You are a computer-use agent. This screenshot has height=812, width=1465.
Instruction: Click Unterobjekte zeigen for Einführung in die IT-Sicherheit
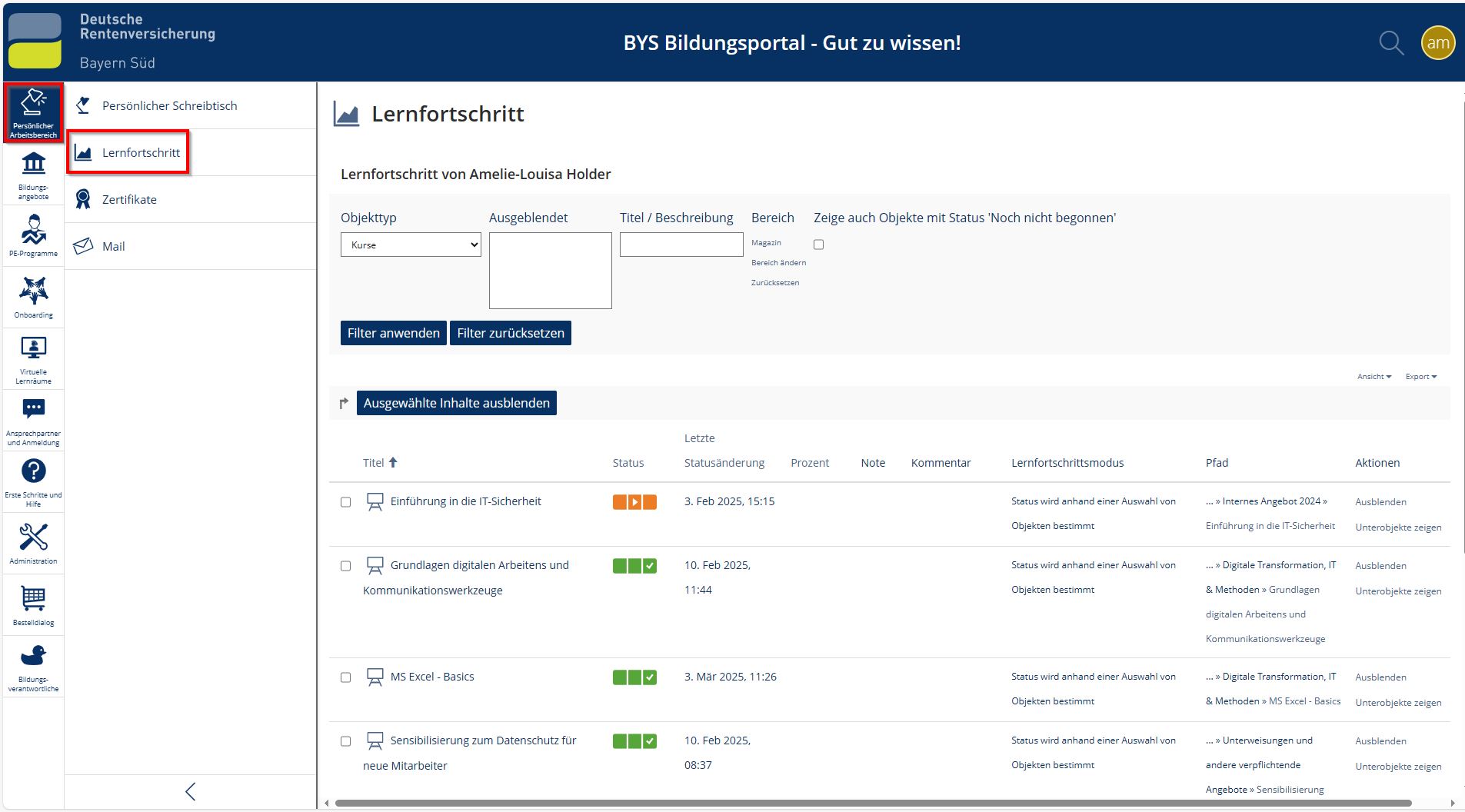[1397, 527]
